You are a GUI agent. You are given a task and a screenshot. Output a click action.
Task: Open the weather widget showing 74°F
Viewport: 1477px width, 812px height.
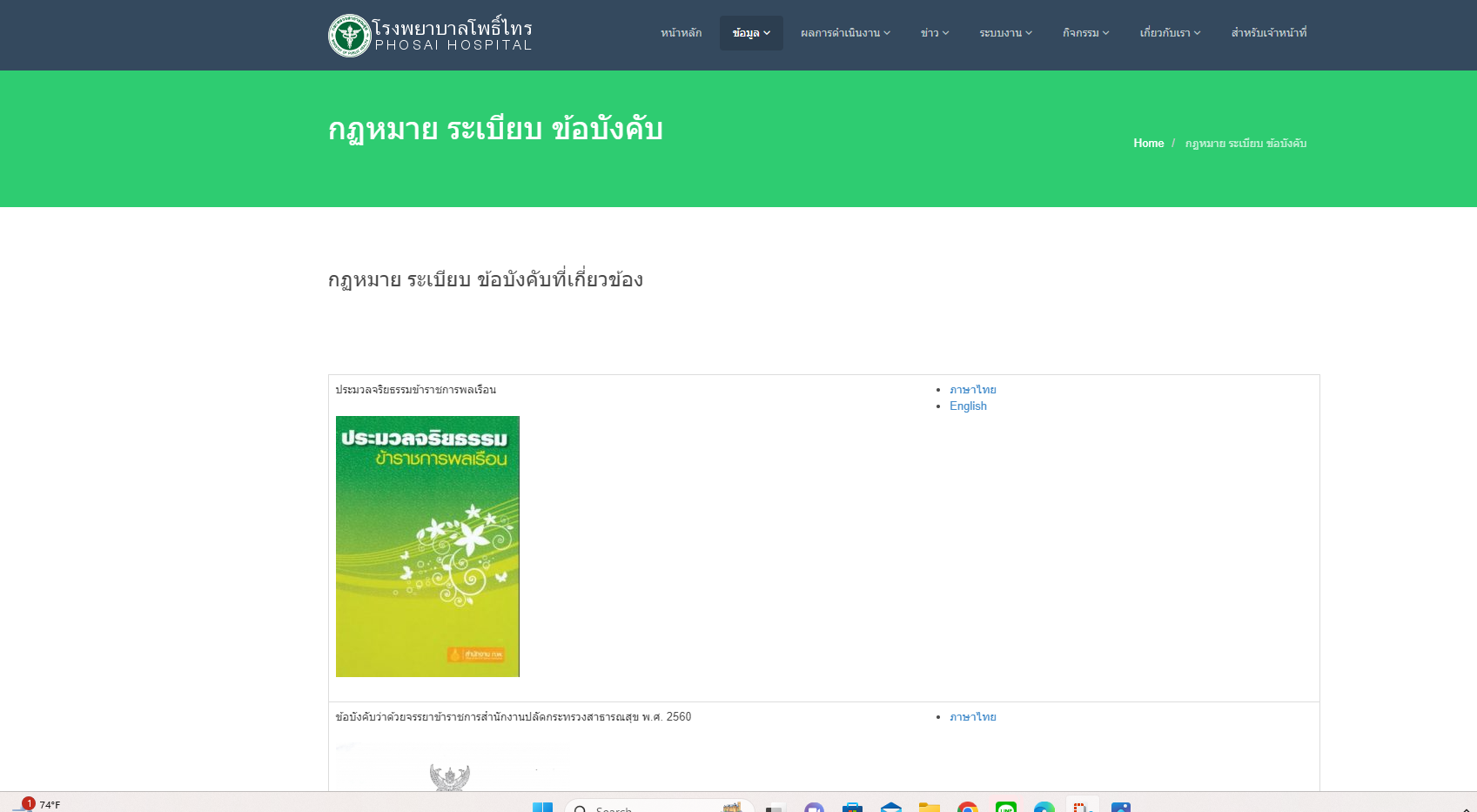36,804
